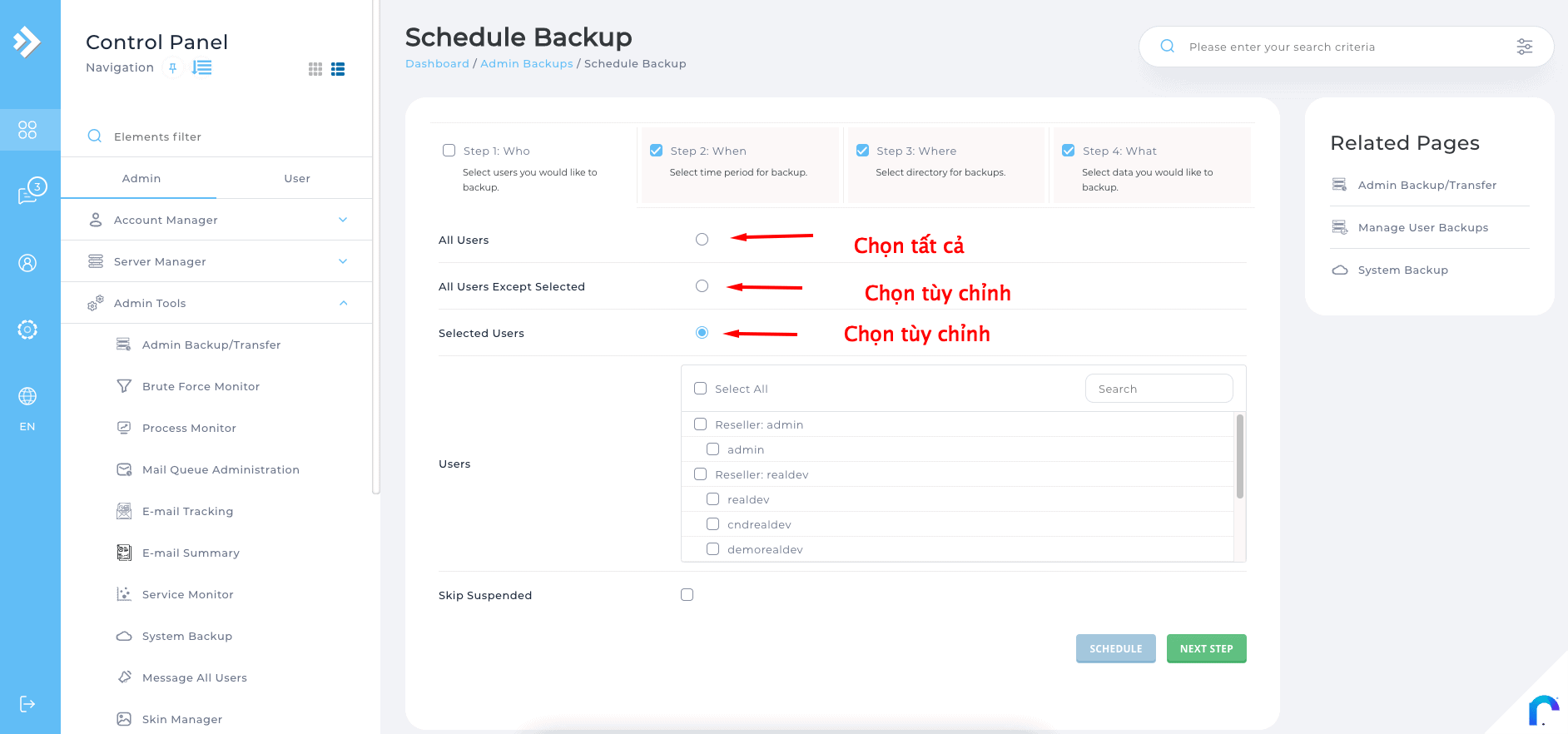Focus the Elements filter field
The width and height of the screenshot is (1568, 734).
(216, 136)
